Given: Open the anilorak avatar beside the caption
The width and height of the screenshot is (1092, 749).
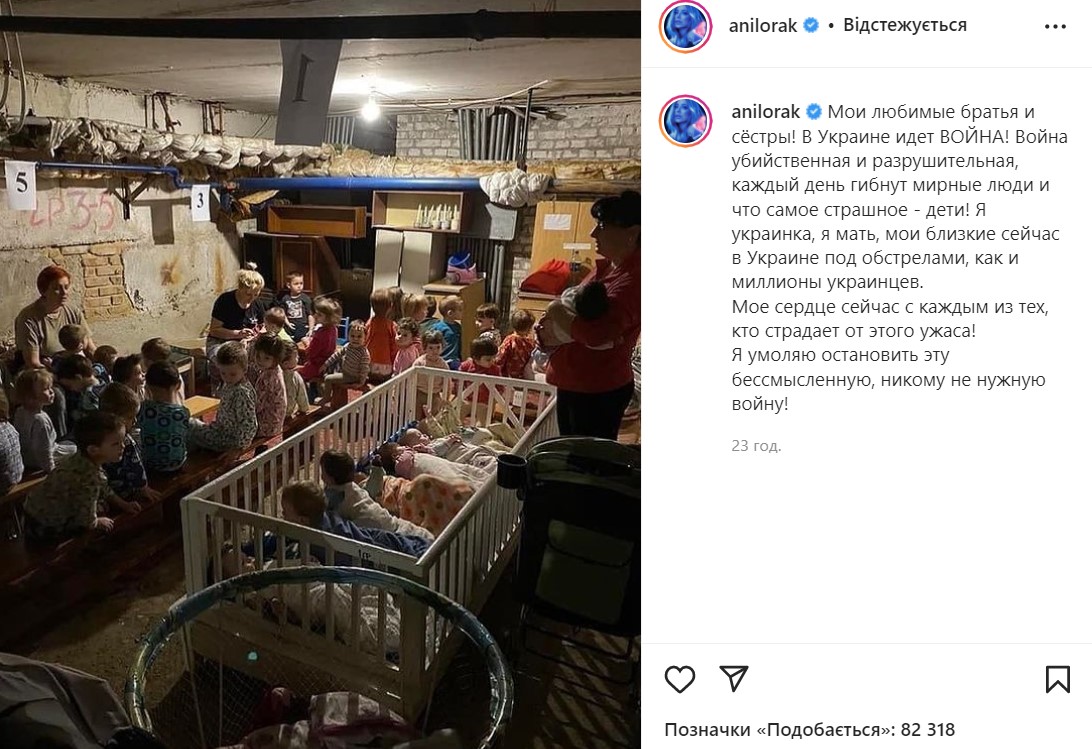Looking at the screenshot, I should (x=685, y=121).
